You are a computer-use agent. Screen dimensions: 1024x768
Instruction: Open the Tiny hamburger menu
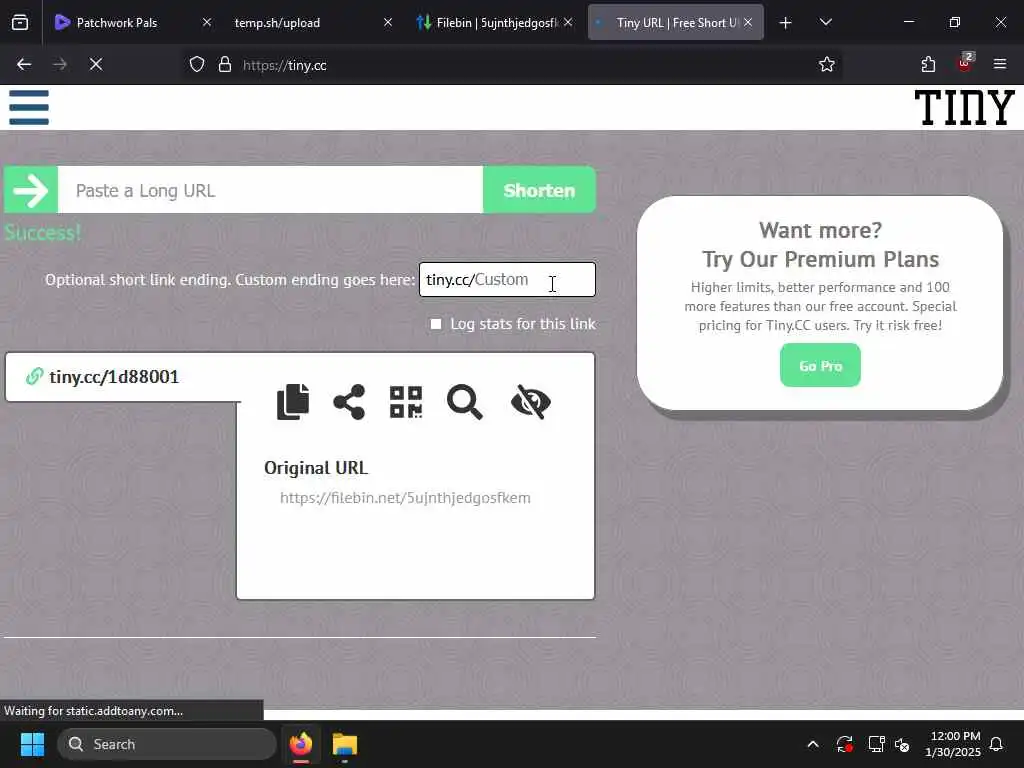pyautogui.click(x=29, y=107)
